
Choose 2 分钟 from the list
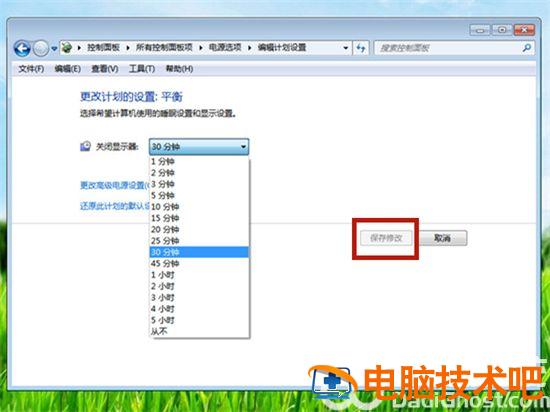point(199,173)
